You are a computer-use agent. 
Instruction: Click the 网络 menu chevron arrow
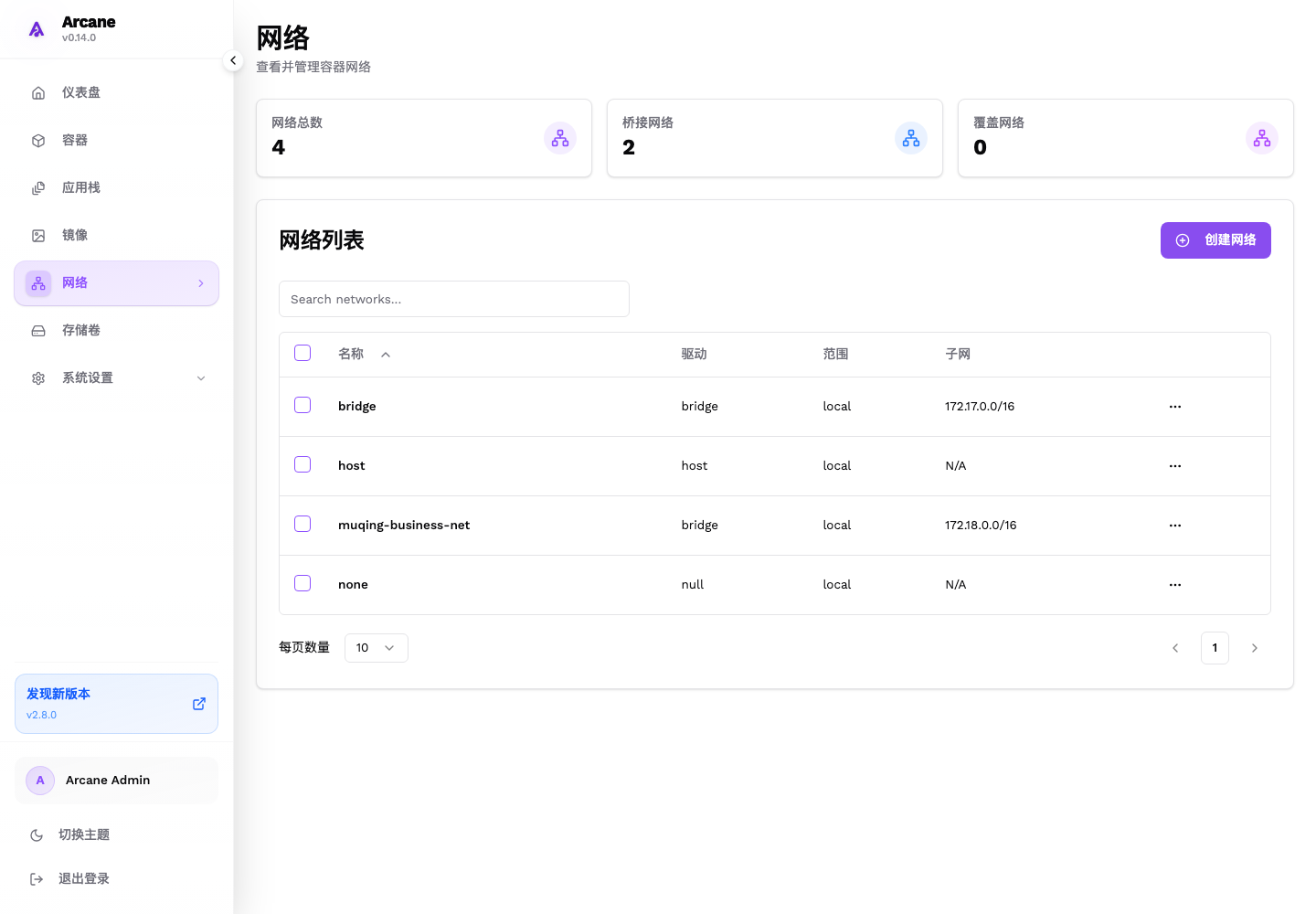coord(201,283)
